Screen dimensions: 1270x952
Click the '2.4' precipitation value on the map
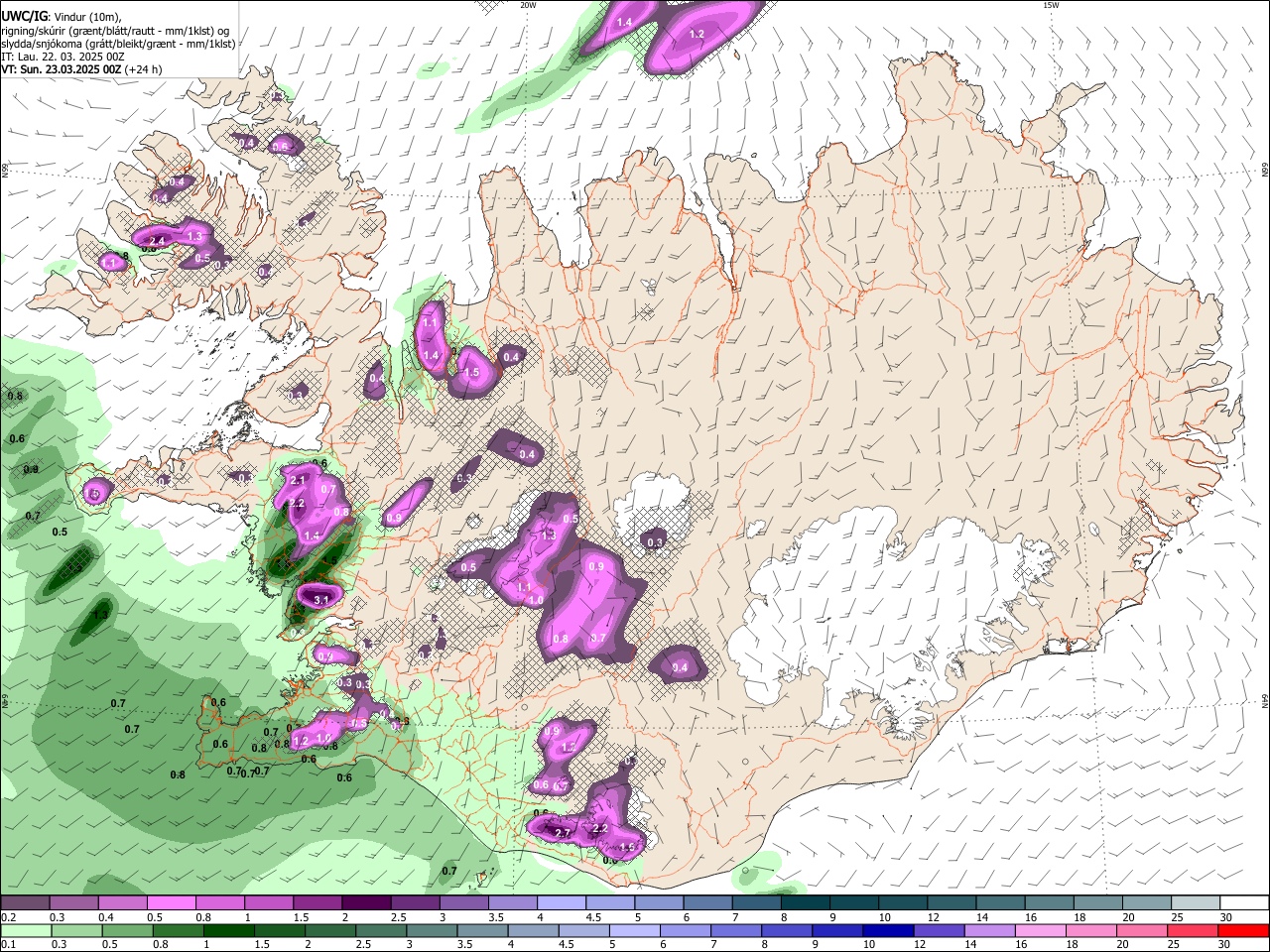tap(156, 241)
